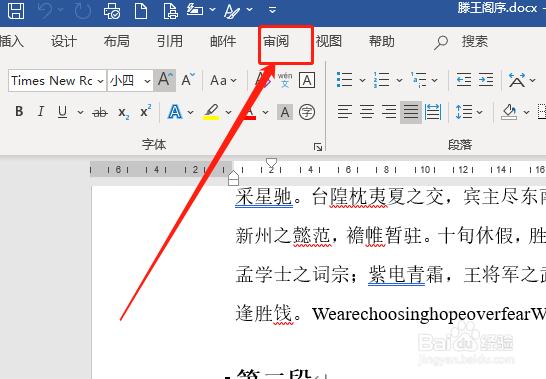Open line and paragraph spacing options
The image size is (546, 379).
465,112
